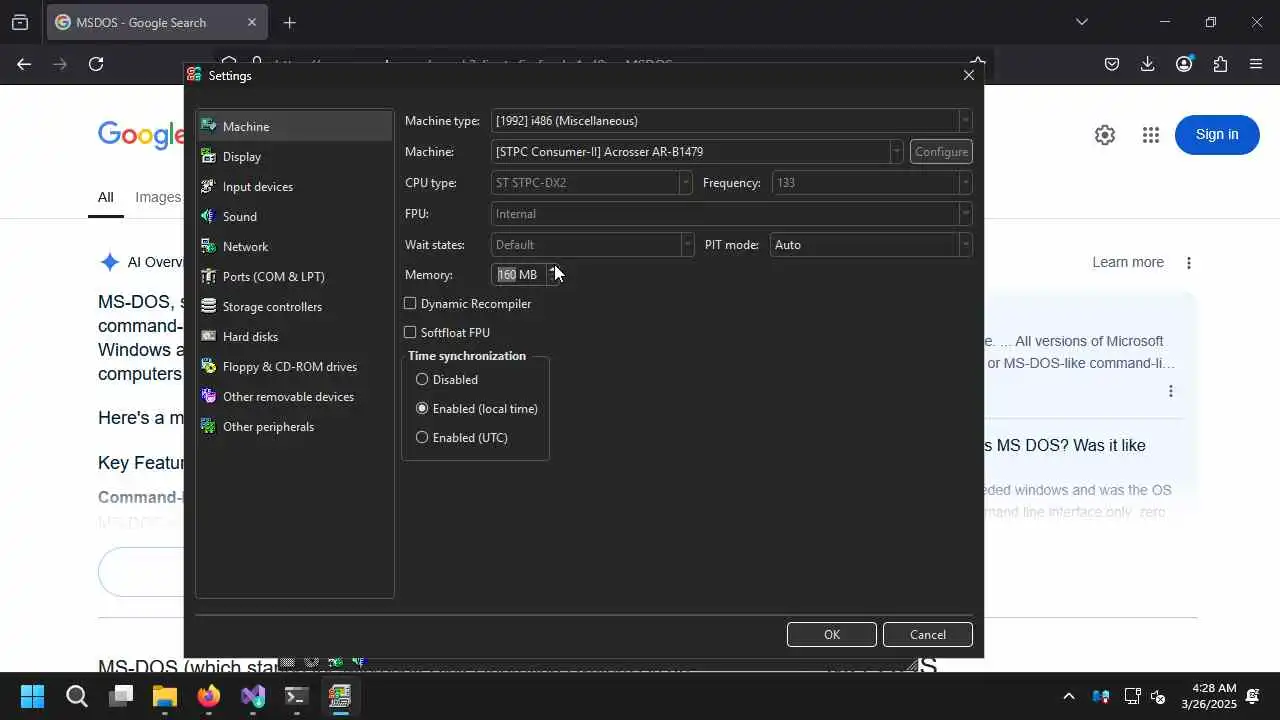The height and width of the screenshot is (720, 1280).
Task: Click Cancel in the Settings dialog
Action: (928, 635)
